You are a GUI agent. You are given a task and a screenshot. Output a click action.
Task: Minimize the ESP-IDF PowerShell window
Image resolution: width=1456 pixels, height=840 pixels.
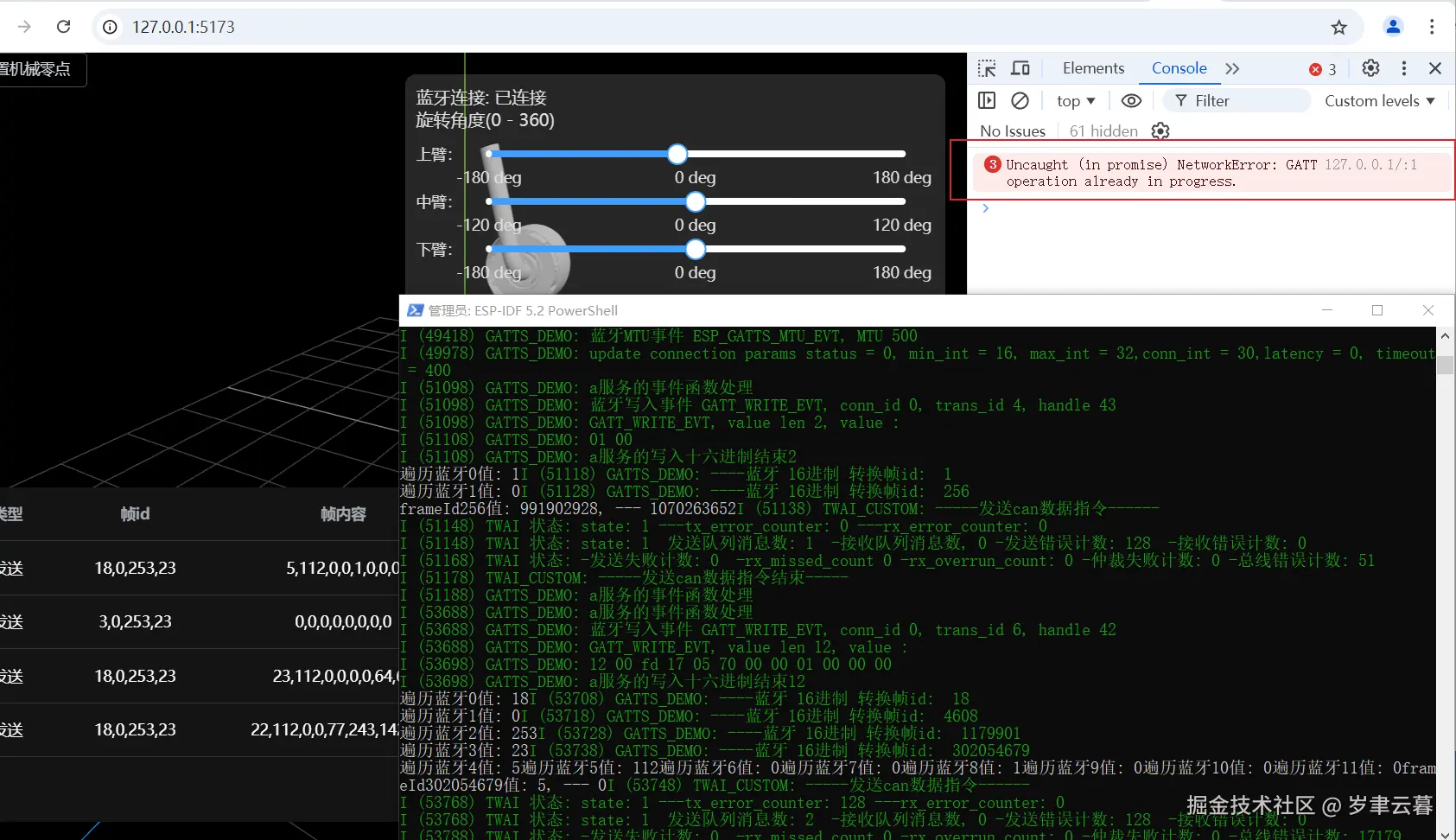(1327, 310)
